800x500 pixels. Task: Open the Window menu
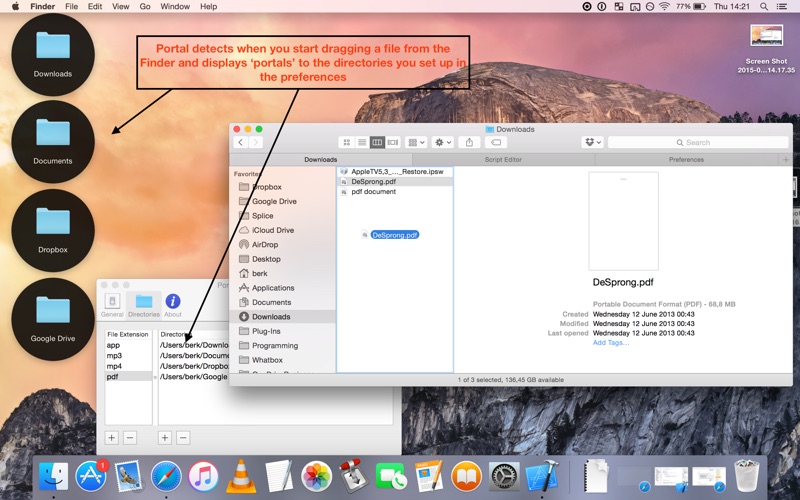(x=175, y=6)
